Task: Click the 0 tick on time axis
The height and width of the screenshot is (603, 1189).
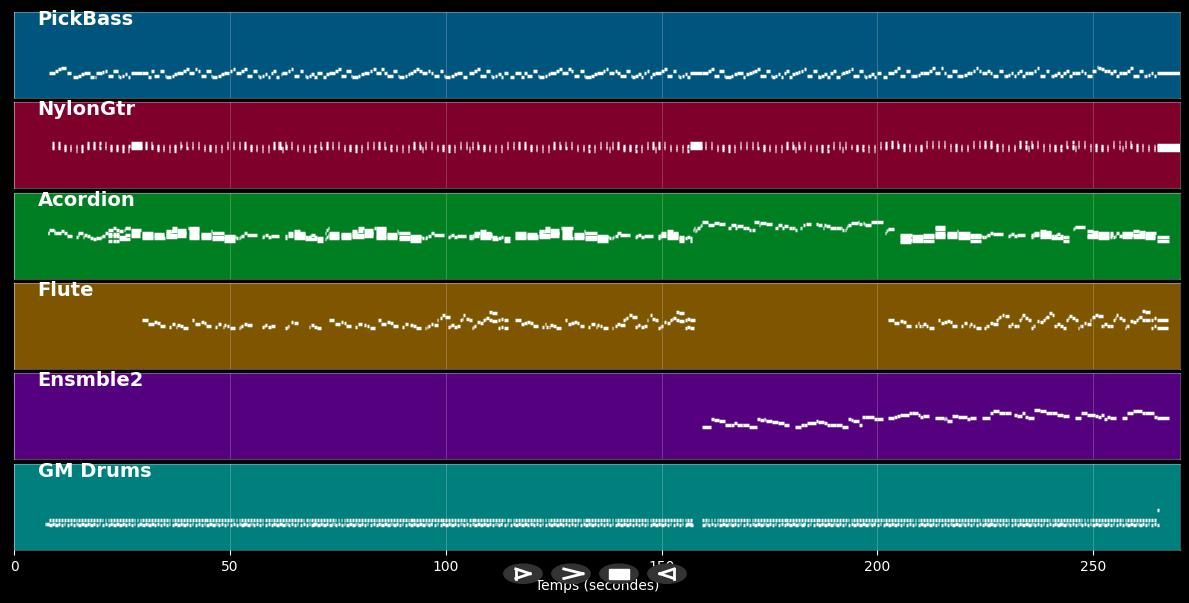Action: (15, 567)
